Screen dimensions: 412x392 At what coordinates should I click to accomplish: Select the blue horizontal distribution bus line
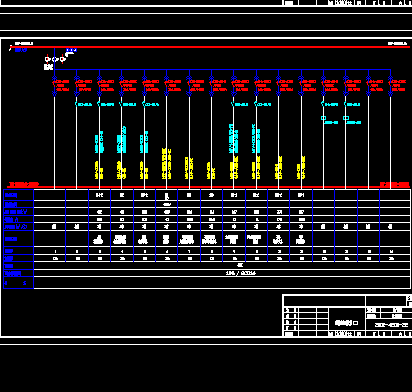(x=222, y=70)
